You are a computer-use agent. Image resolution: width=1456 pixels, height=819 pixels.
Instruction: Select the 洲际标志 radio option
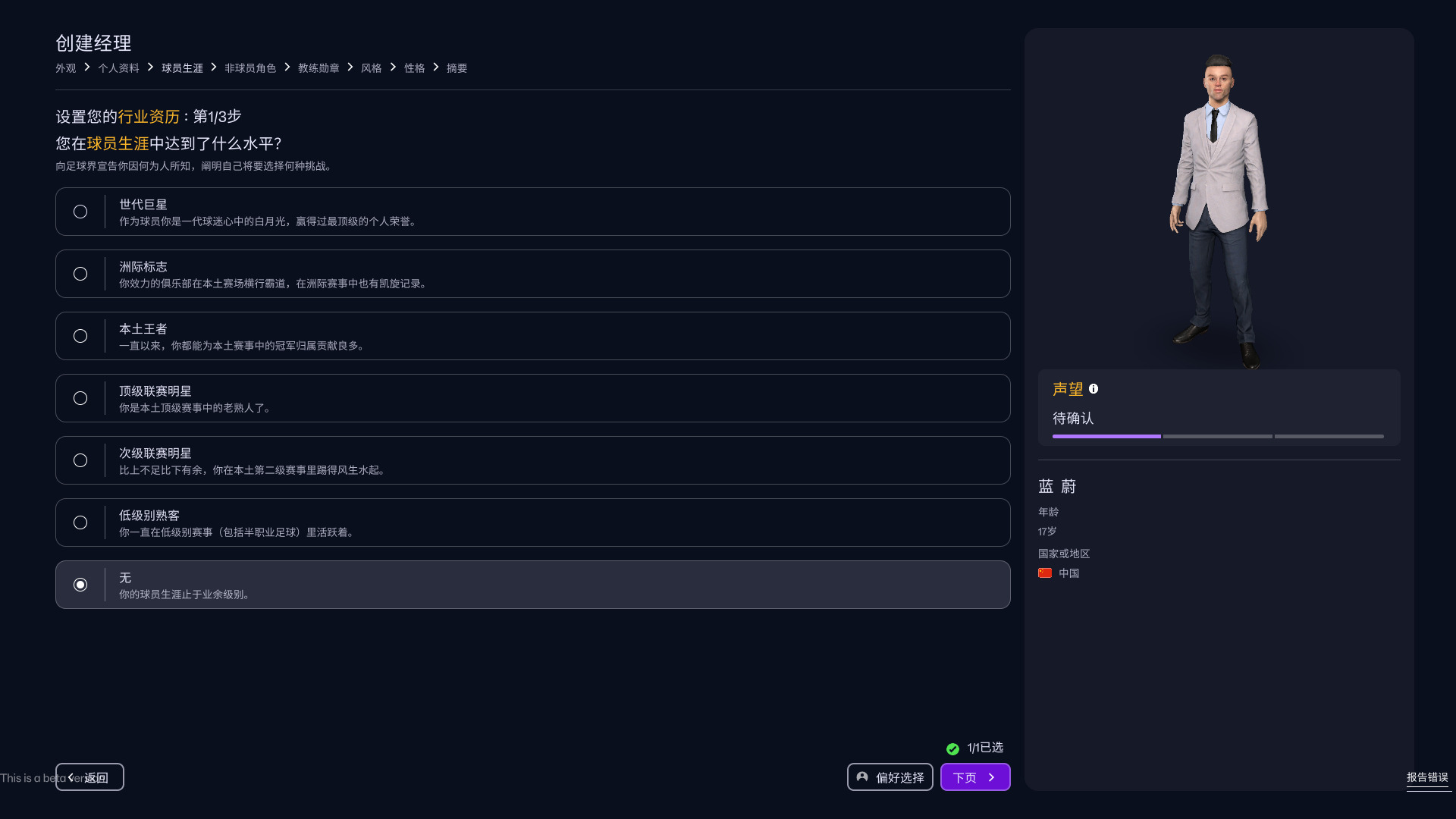pyautogui.click(x=80, y=274)
